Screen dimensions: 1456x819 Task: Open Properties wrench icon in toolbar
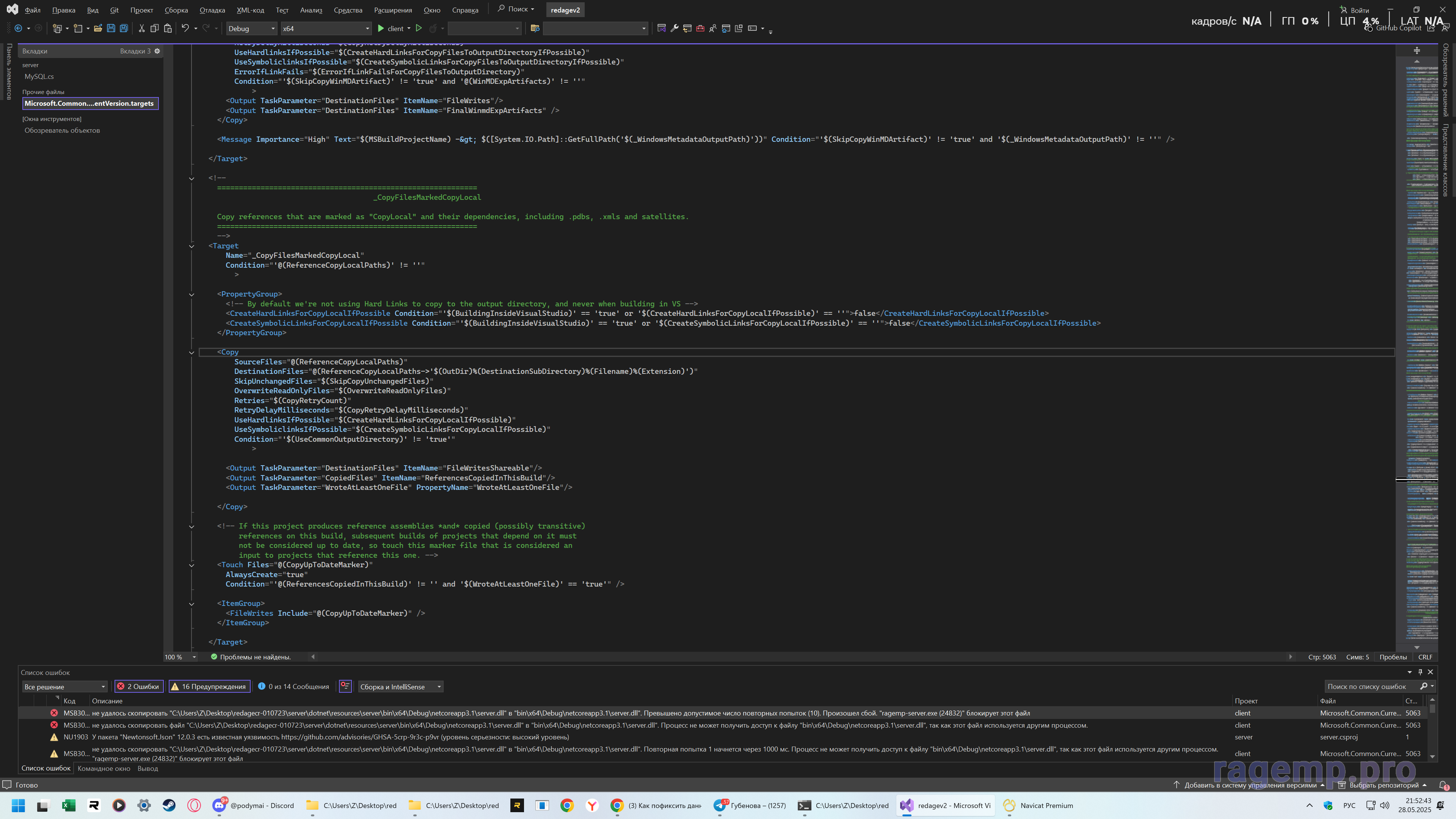[674, 28]
